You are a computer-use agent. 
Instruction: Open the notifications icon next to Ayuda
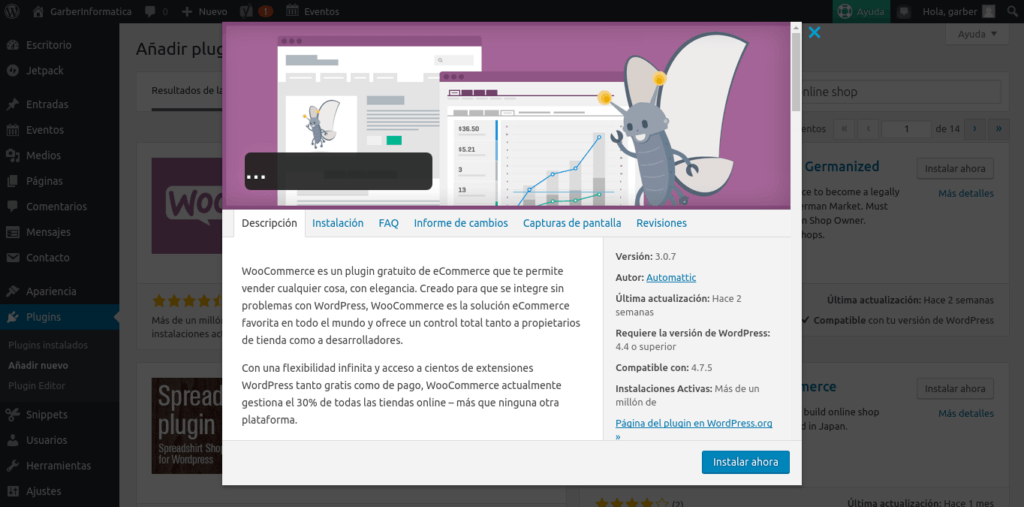904,11
